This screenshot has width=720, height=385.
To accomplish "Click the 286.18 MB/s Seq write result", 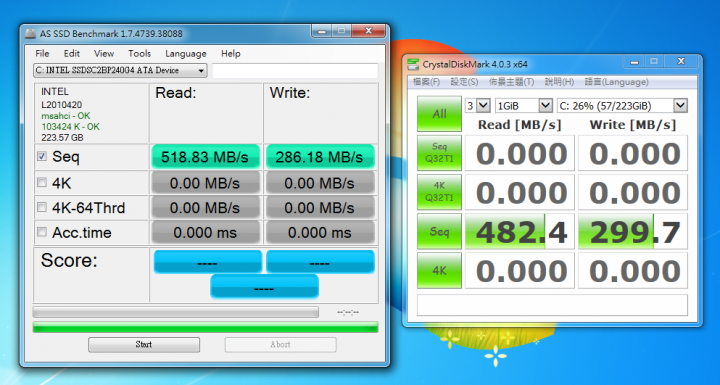I will 320,157.
